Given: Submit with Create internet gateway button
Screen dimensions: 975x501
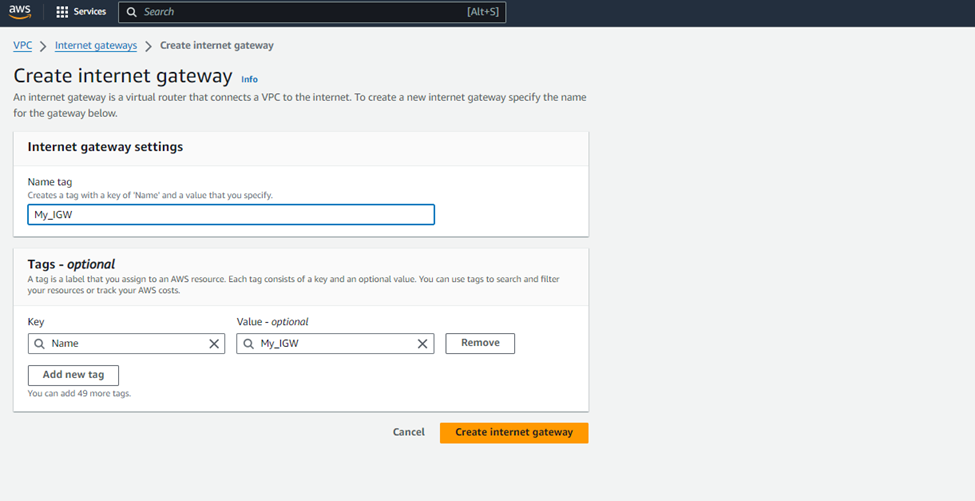Looking at the screenshot, I should pos(514,433).
